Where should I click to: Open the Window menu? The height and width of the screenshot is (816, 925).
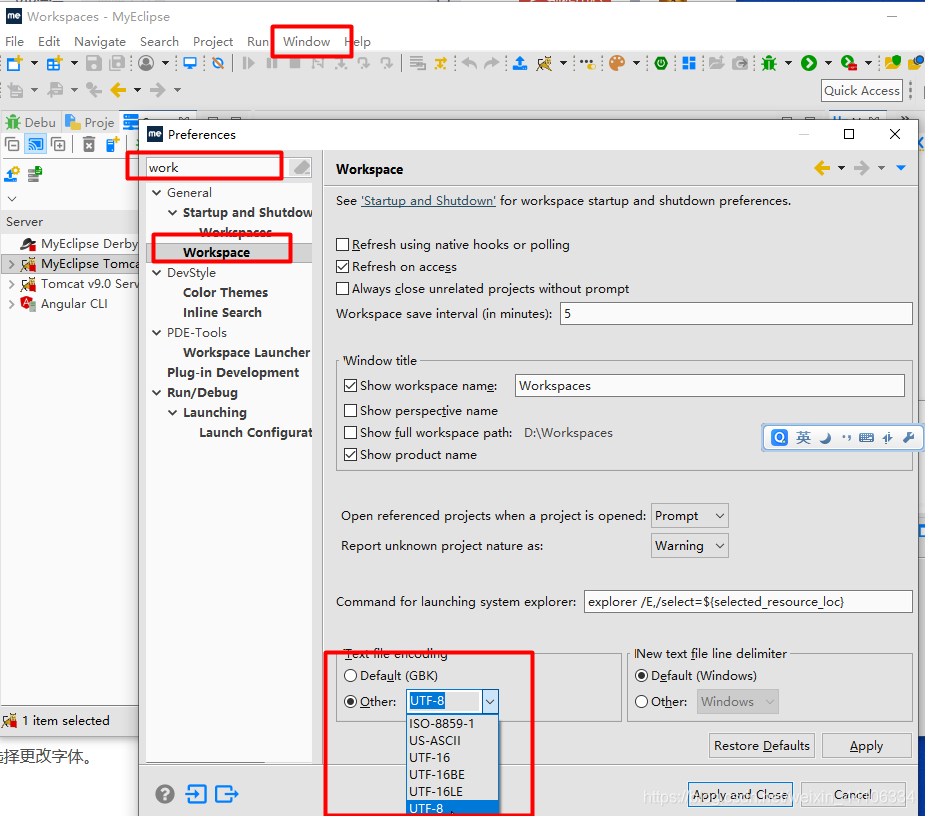306,42
